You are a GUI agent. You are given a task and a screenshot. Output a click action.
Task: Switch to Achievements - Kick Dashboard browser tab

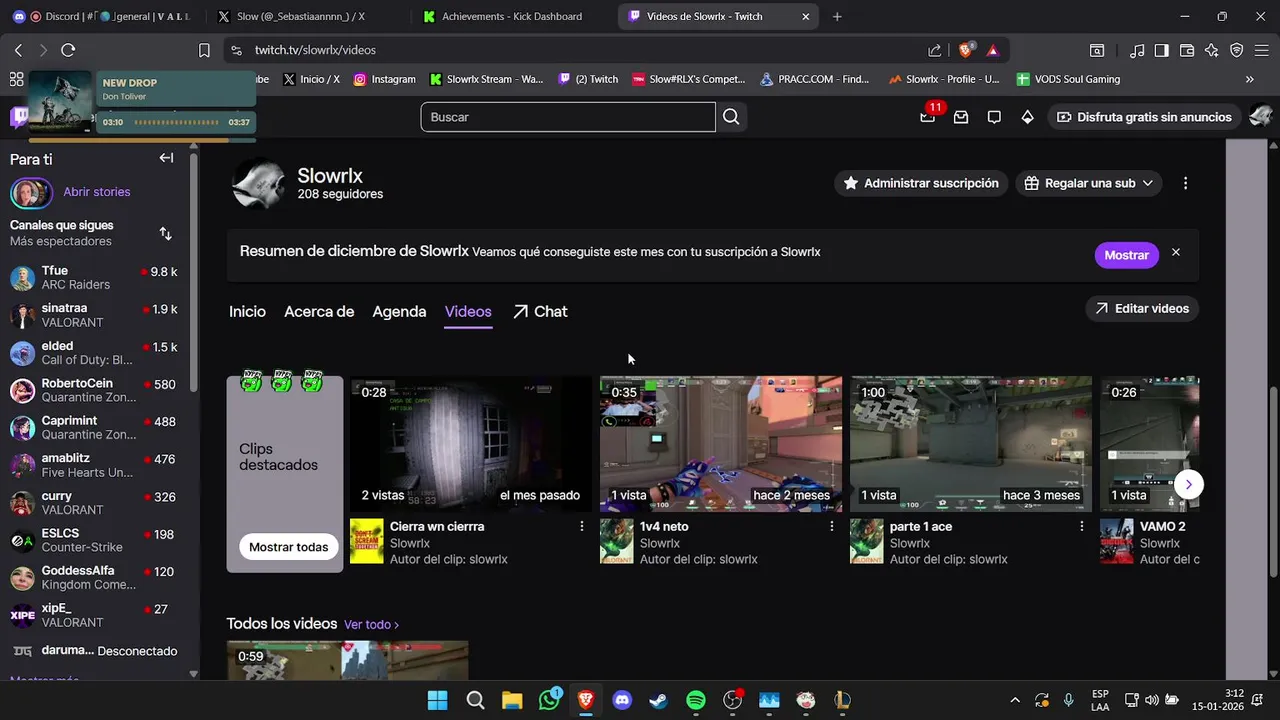[512, 16]
